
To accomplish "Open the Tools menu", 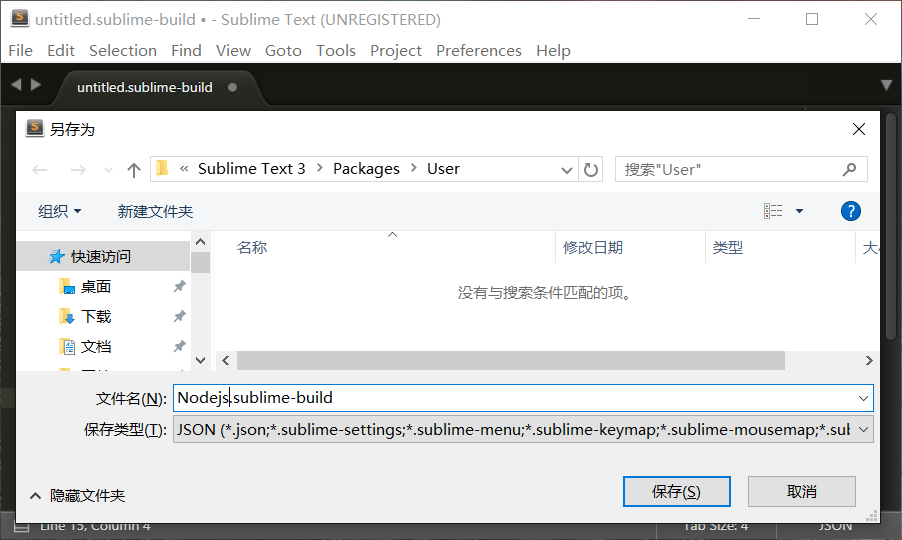I will (x=336, y=51).
